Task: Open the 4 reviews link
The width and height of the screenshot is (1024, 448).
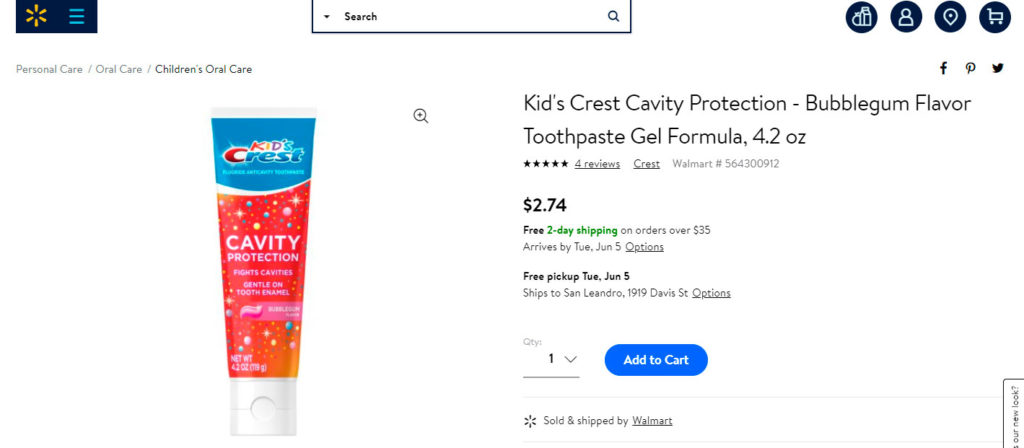Action: pos(597,164)
